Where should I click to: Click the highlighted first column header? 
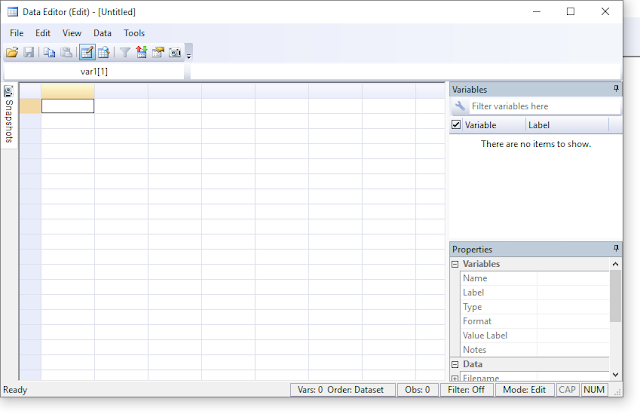pos(68,91)
